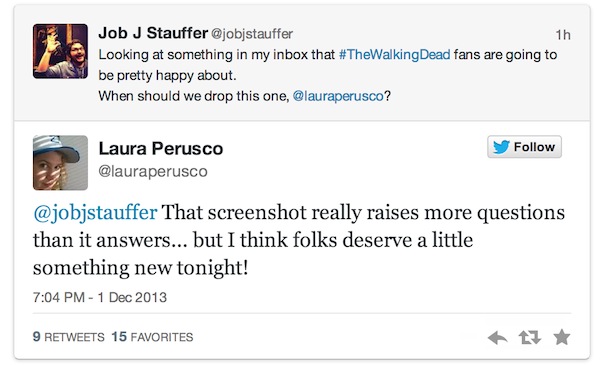
Task: Favorite the tweet with star icon
Action: 562,337
